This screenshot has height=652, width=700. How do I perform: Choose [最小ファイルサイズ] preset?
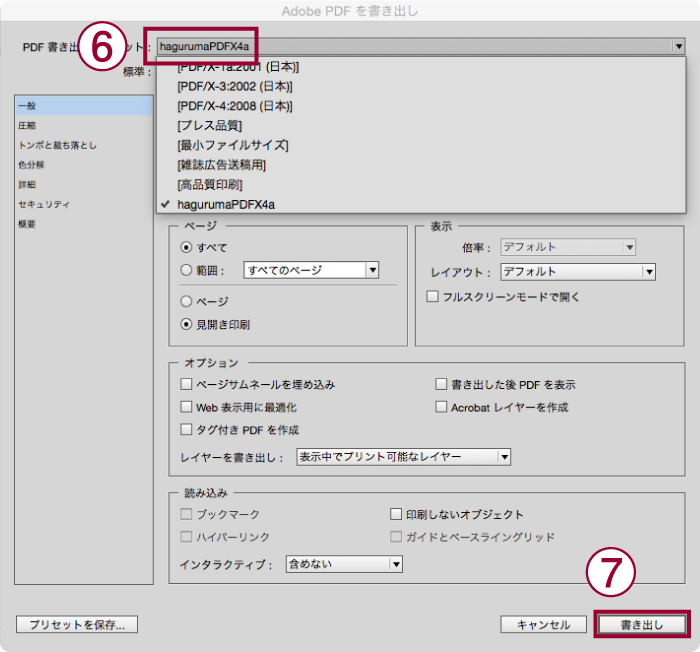[x=421, y=145]
